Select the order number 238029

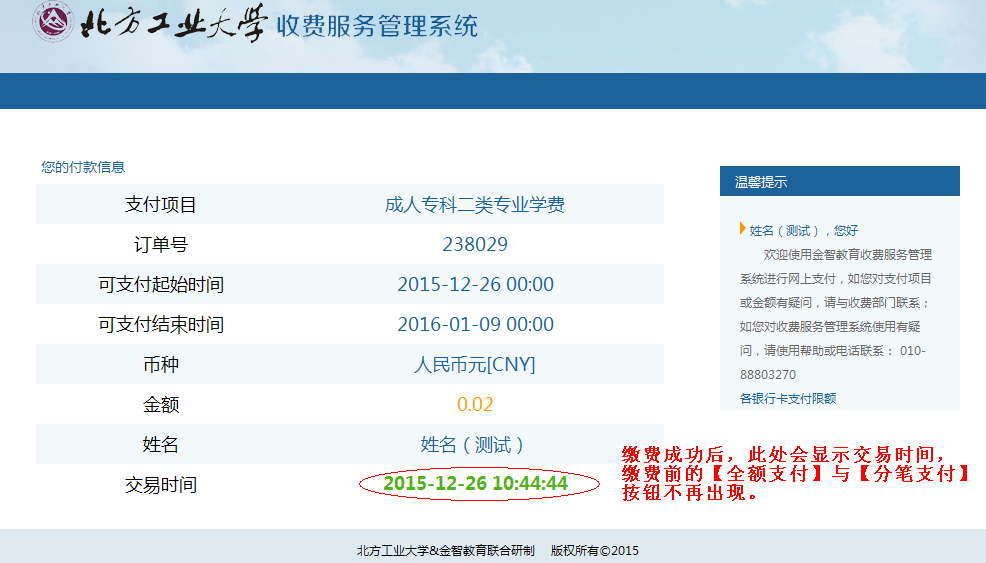[x=475, y=245]
